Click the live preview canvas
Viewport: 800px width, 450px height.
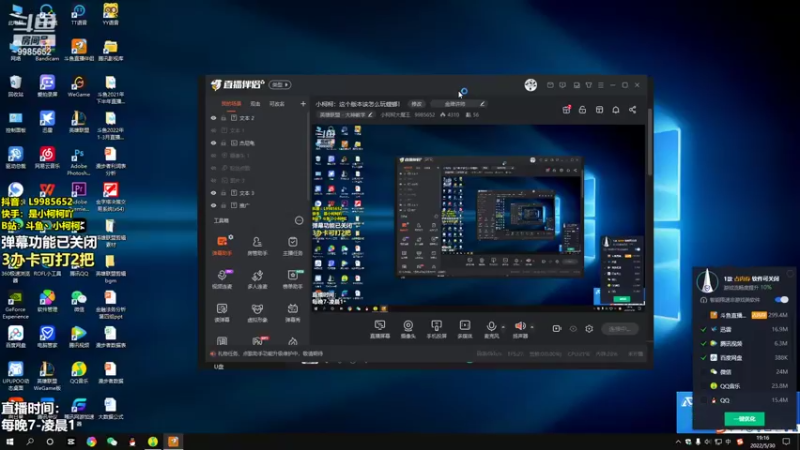point(479,218)
